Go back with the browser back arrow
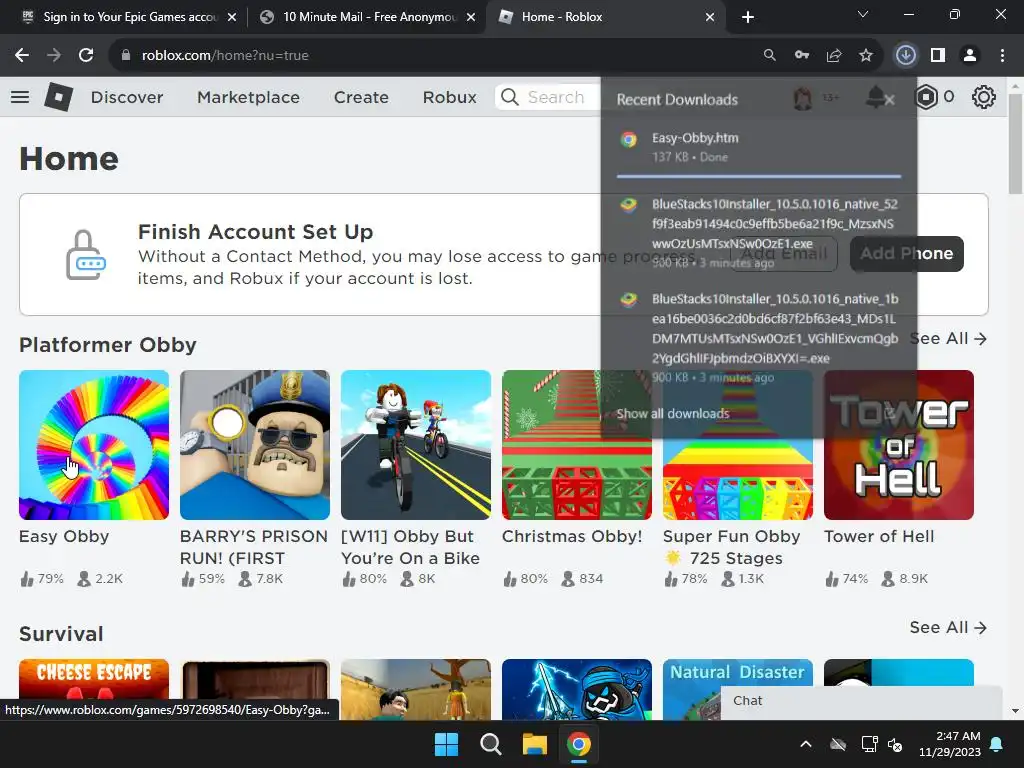The image size is (1024, 768). [x=22, y=56]
